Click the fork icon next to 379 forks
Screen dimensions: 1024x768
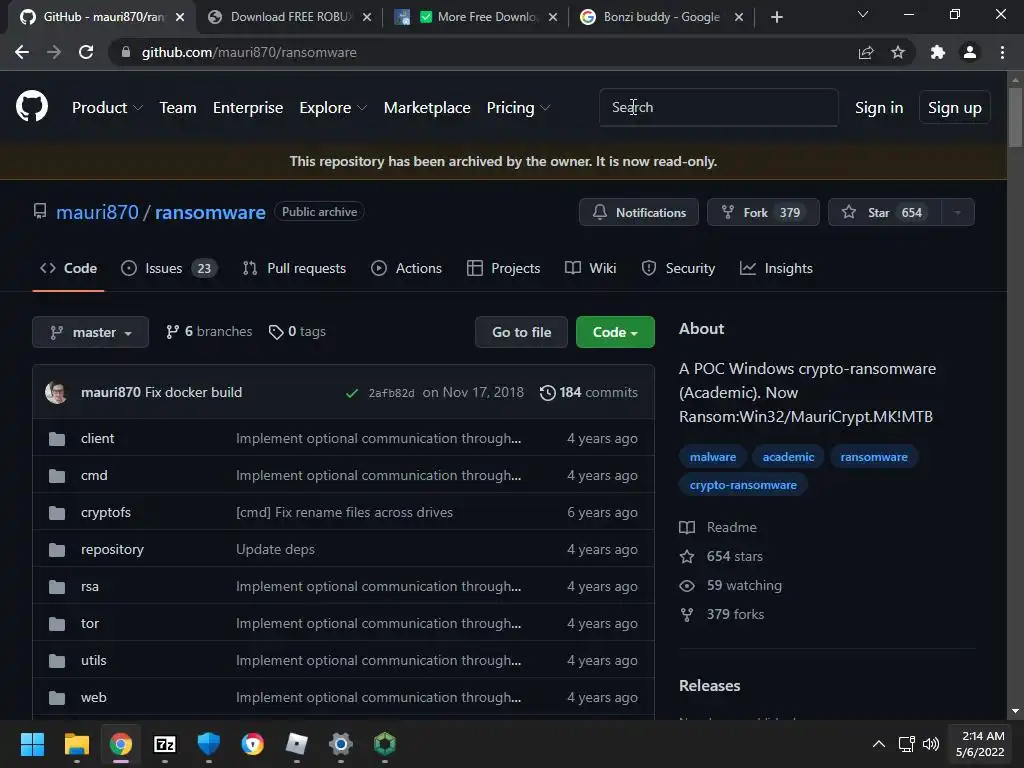687,615
